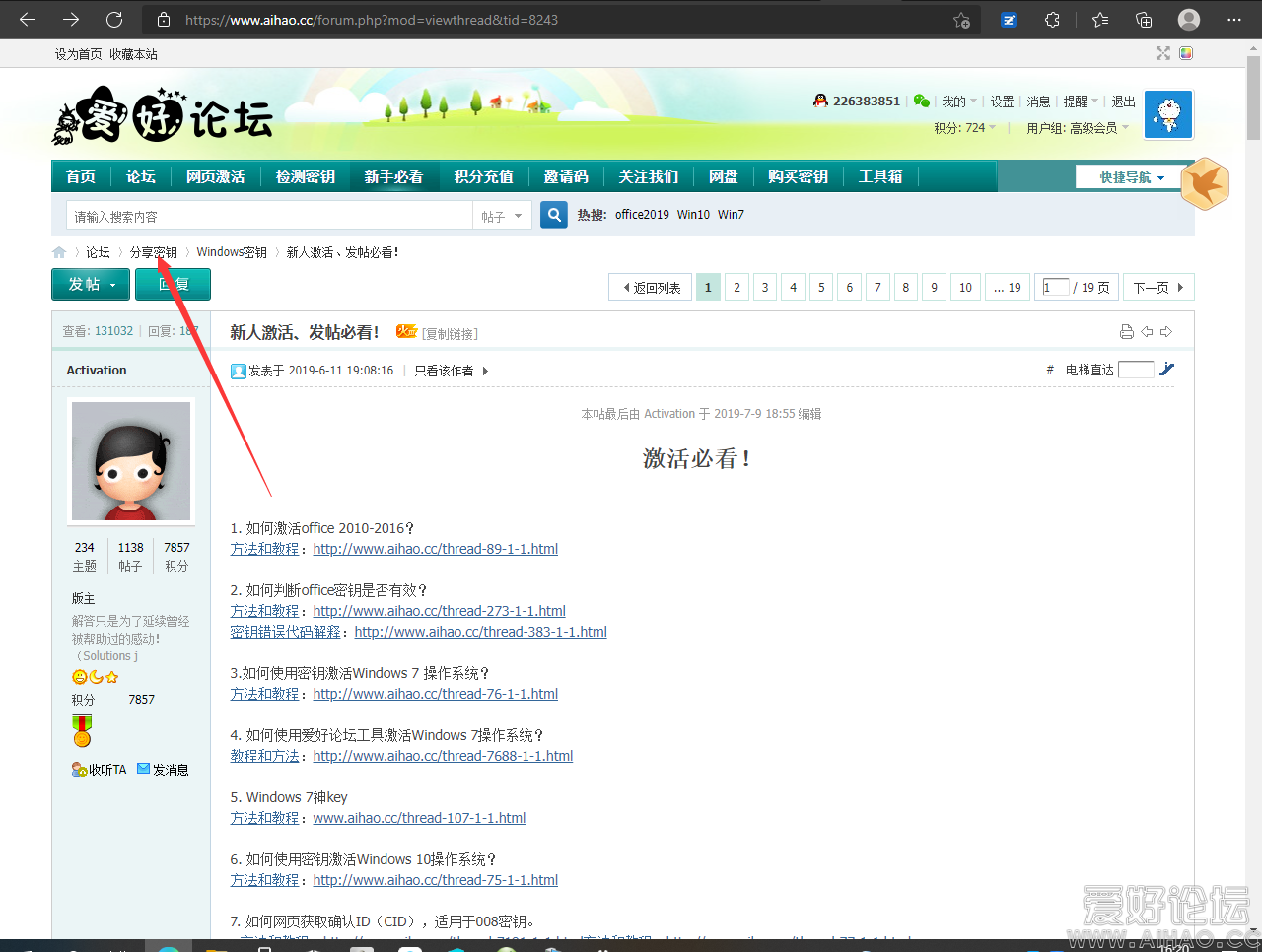1262x952 pixels.
Task: Expand the 帖子 search type dropdown
Action: [502, 216]
